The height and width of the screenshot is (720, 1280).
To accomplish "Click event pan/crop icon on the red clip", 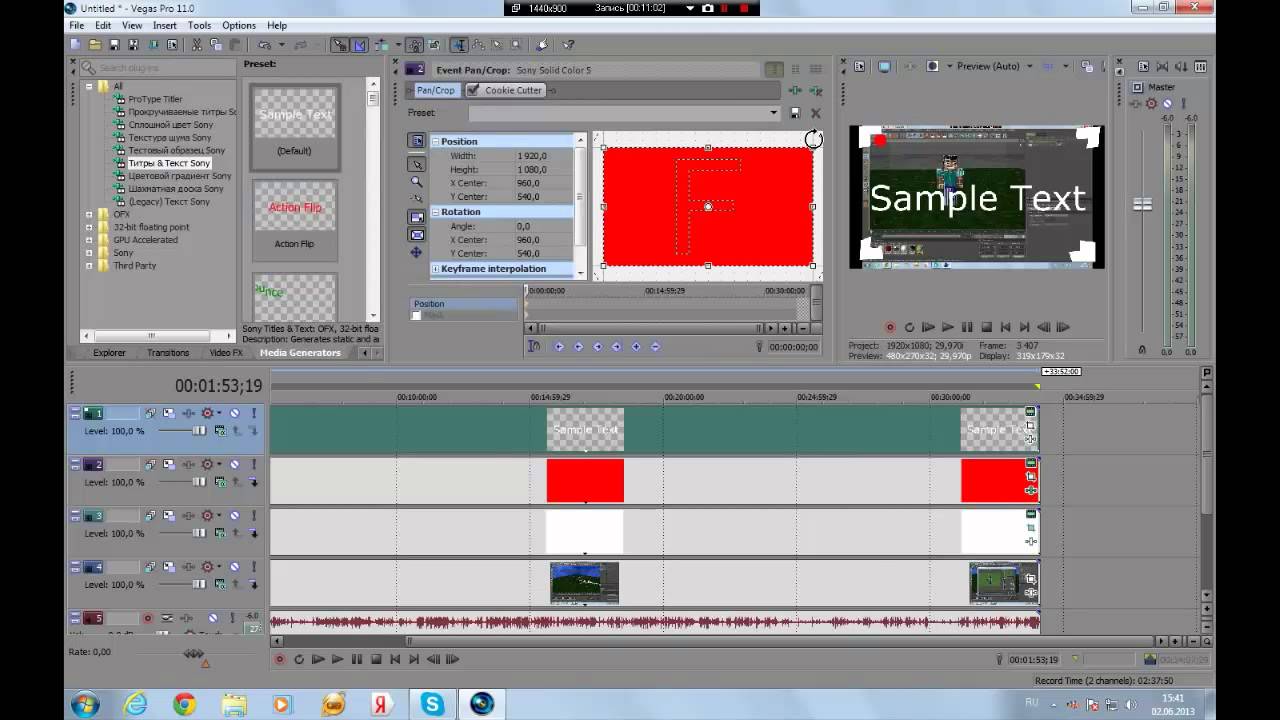I will pyautogui.click(x=1031, y=477).
